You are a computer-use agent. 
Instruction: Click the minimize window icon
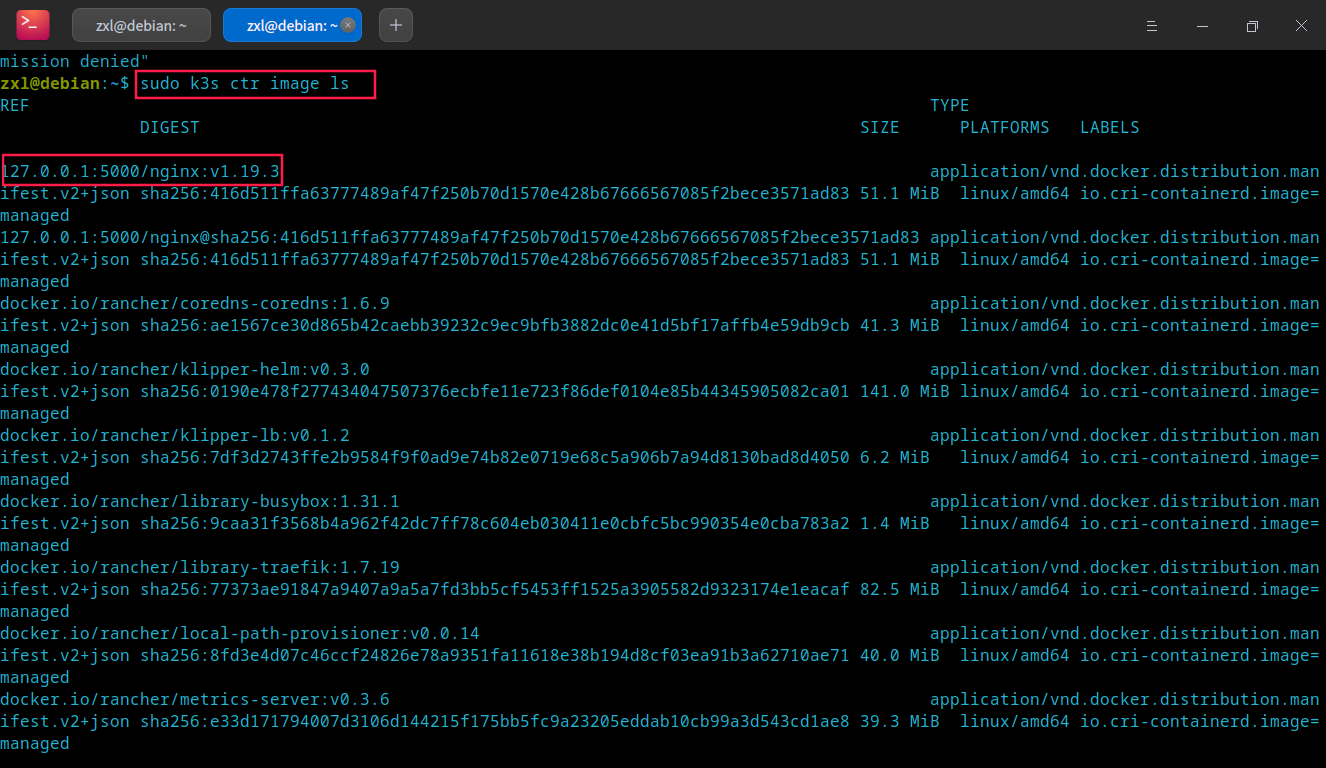click(1201, 25)
